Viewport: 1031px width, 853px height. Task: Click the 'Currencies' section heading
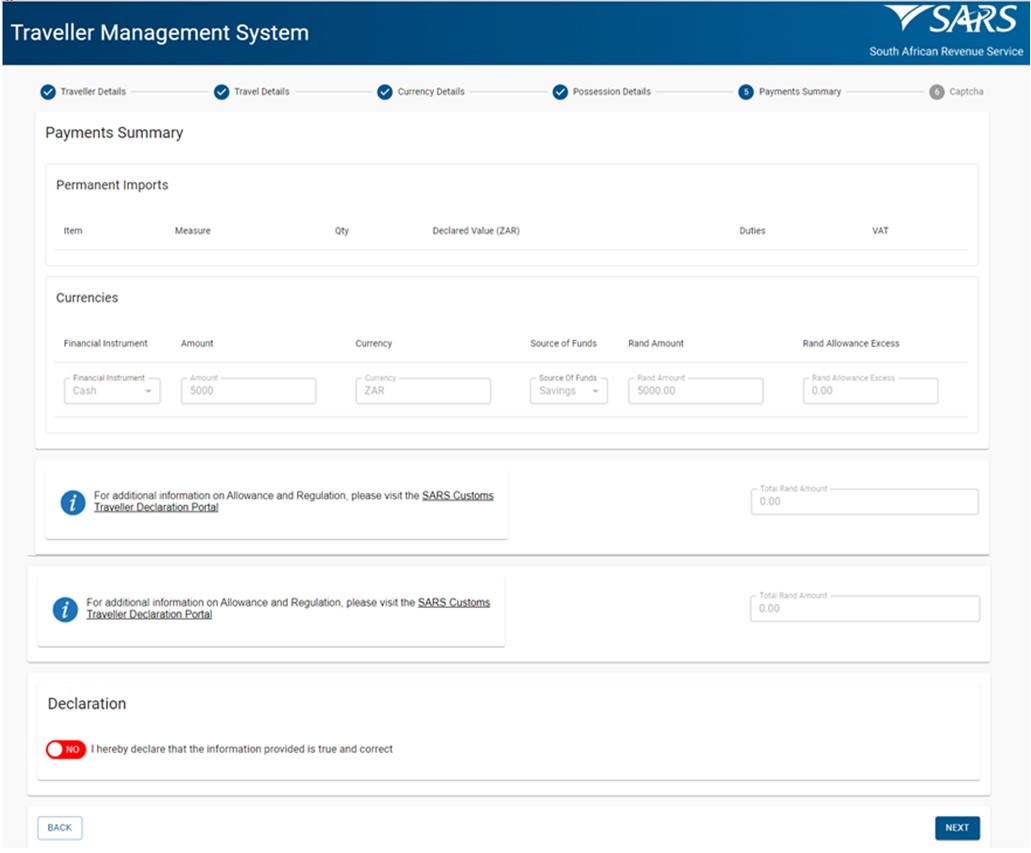pos(87,298)
